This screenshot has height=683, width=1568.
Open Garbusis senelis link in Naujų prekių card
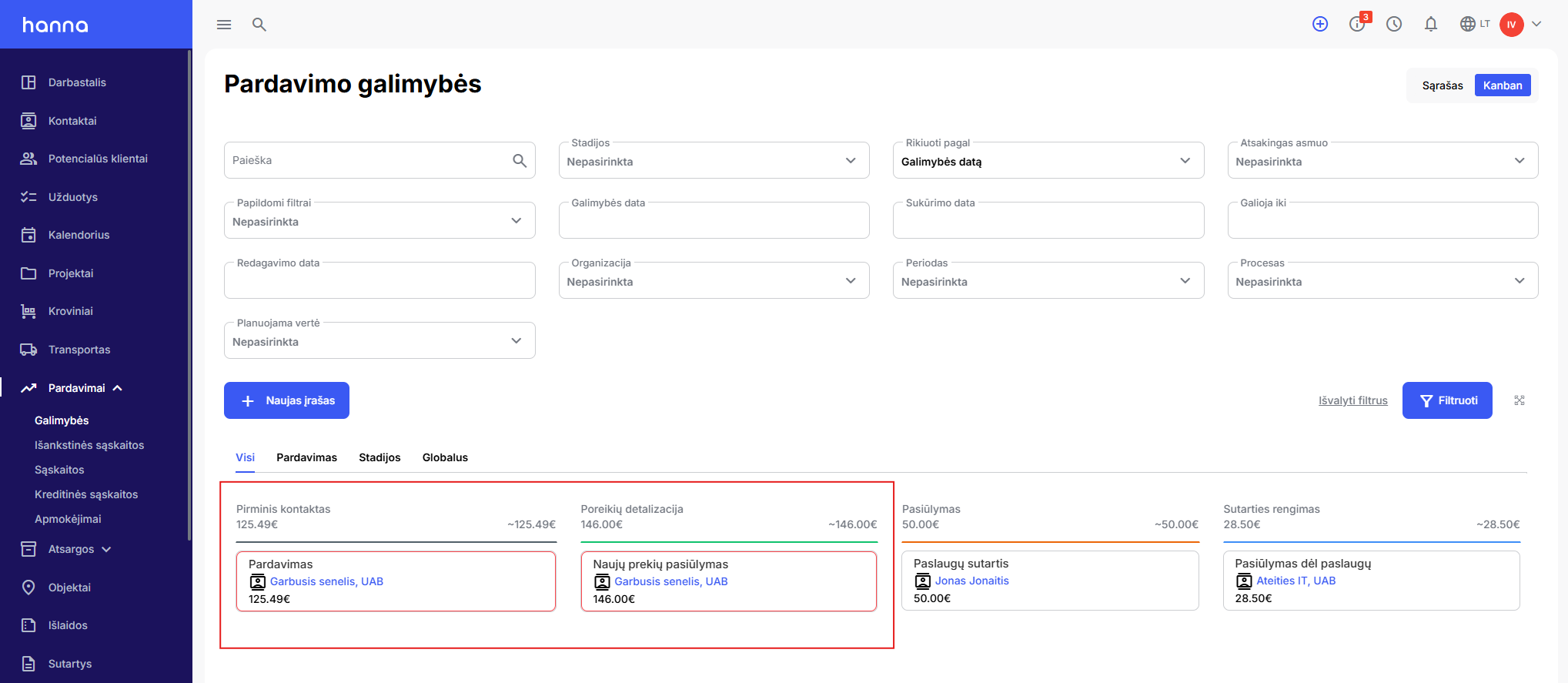(x=670, y=581)
